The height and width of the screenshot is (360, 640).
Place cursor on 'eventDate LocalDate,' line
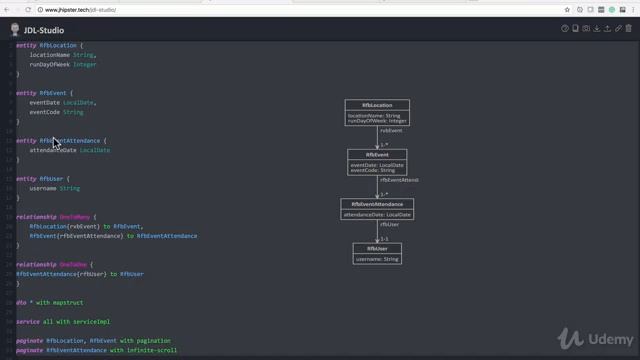63,102
